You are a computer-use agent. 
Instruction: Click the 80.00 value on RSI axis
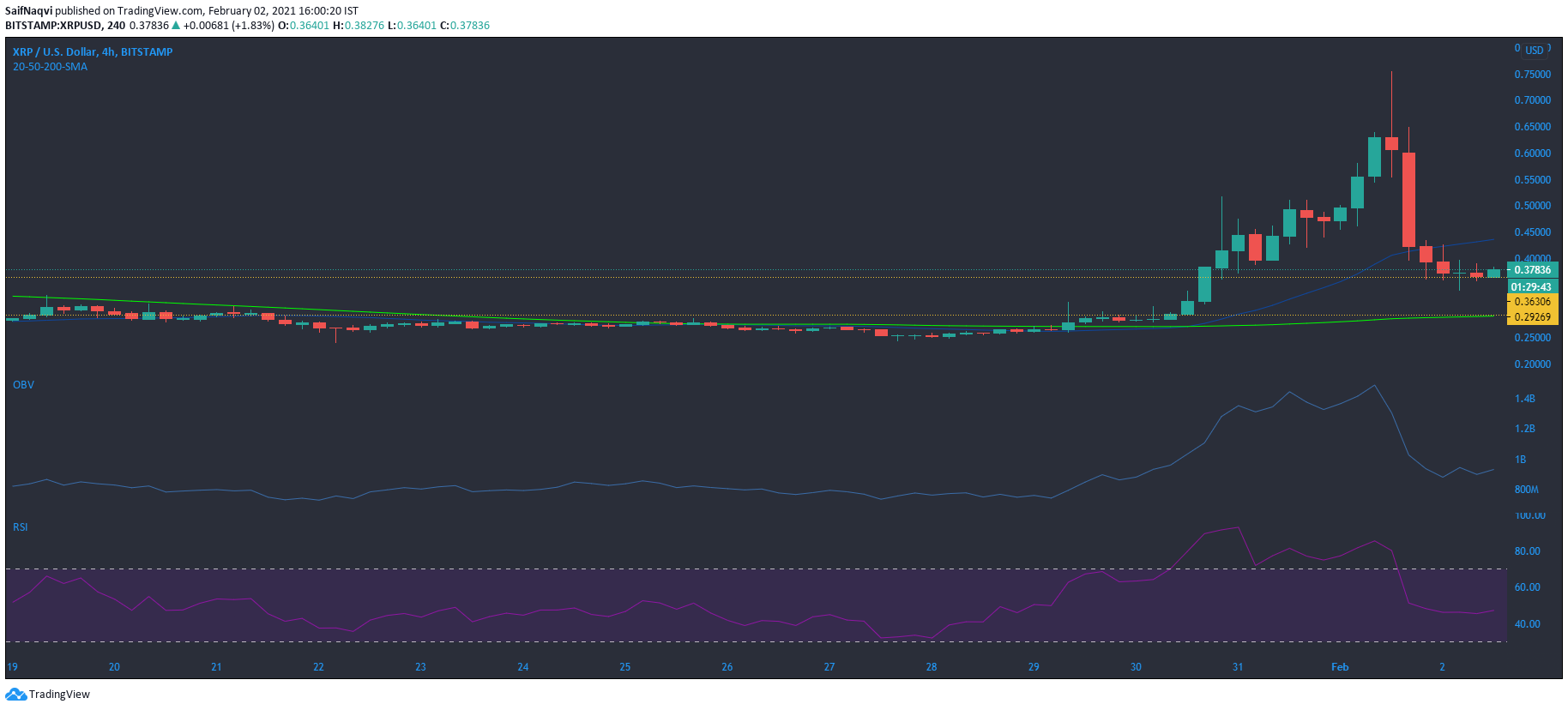1528,551
